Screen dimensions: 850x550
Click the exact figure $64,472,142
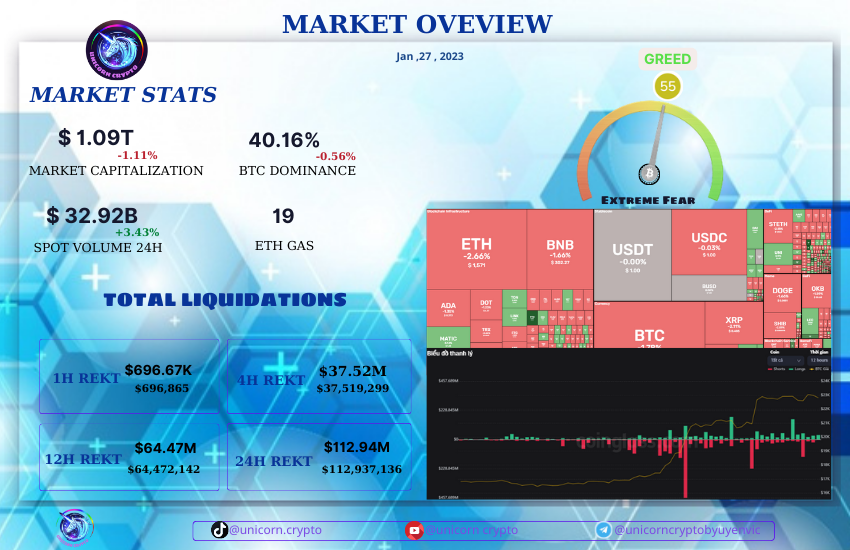click(x=164, y=469)
